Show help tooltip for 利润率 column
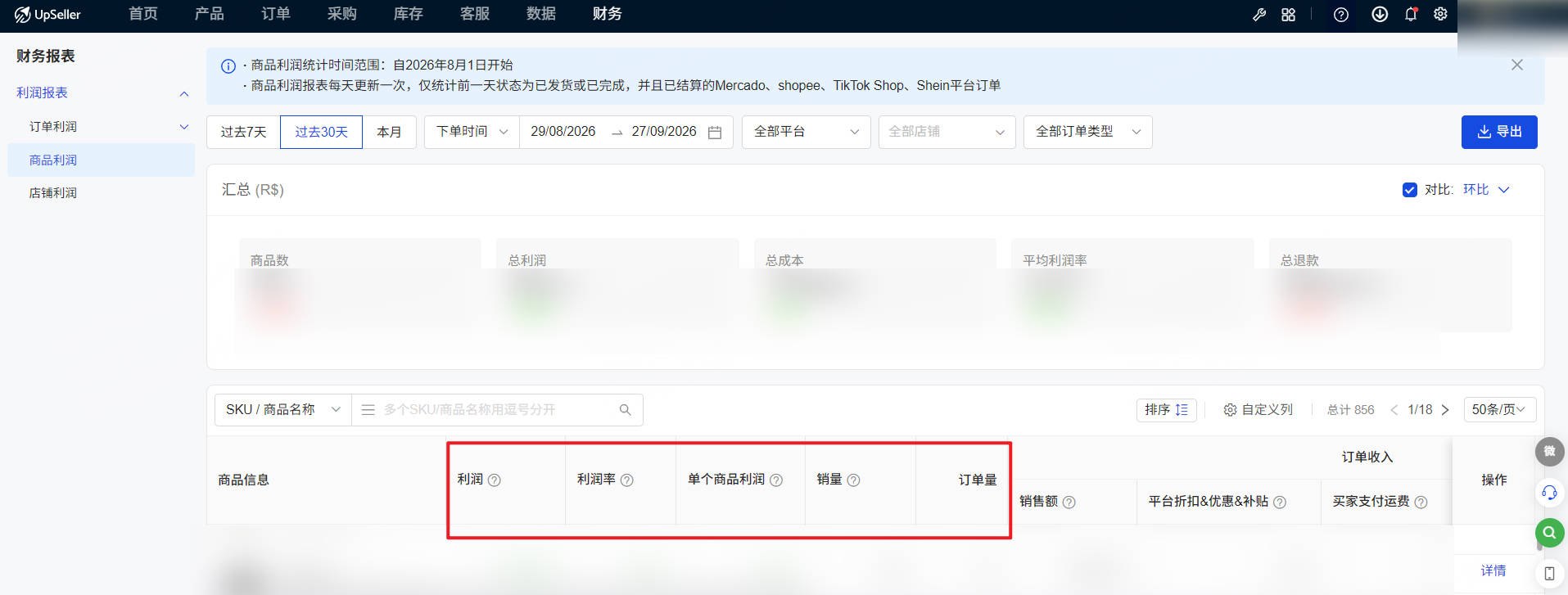The width and height of the screenshot is (1568, 595). click(x=627, y=480)
